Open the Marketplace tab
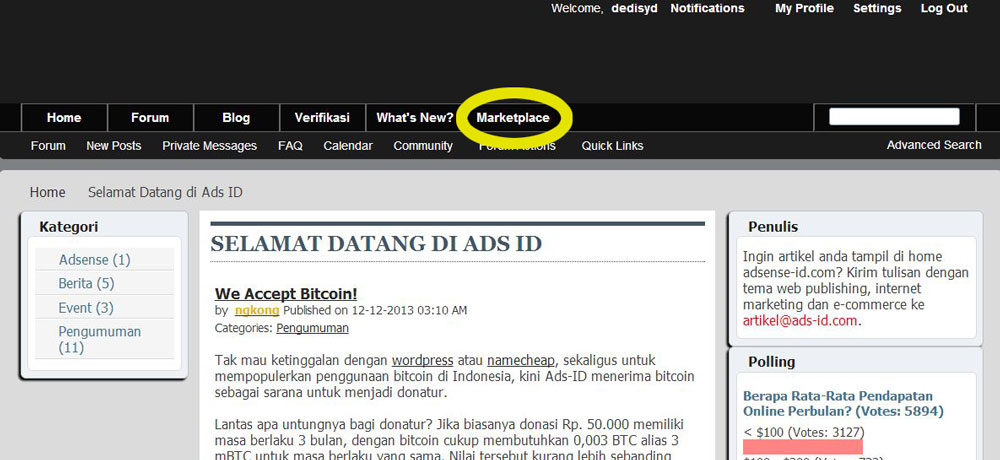This screenshot has width=1000, height=460. [513, 118]
